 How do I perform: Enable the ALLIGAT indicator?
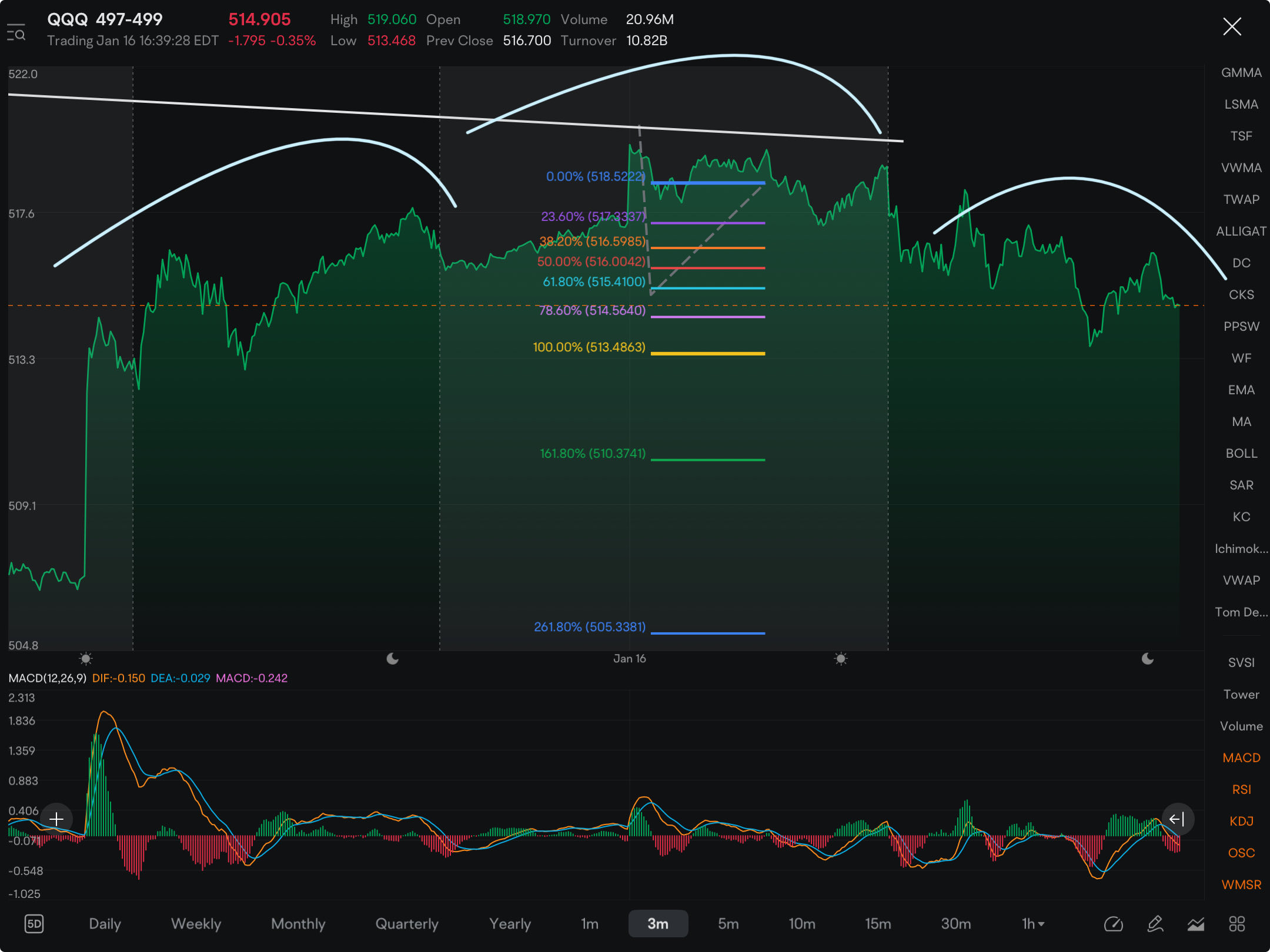(x=1241, y=231)
